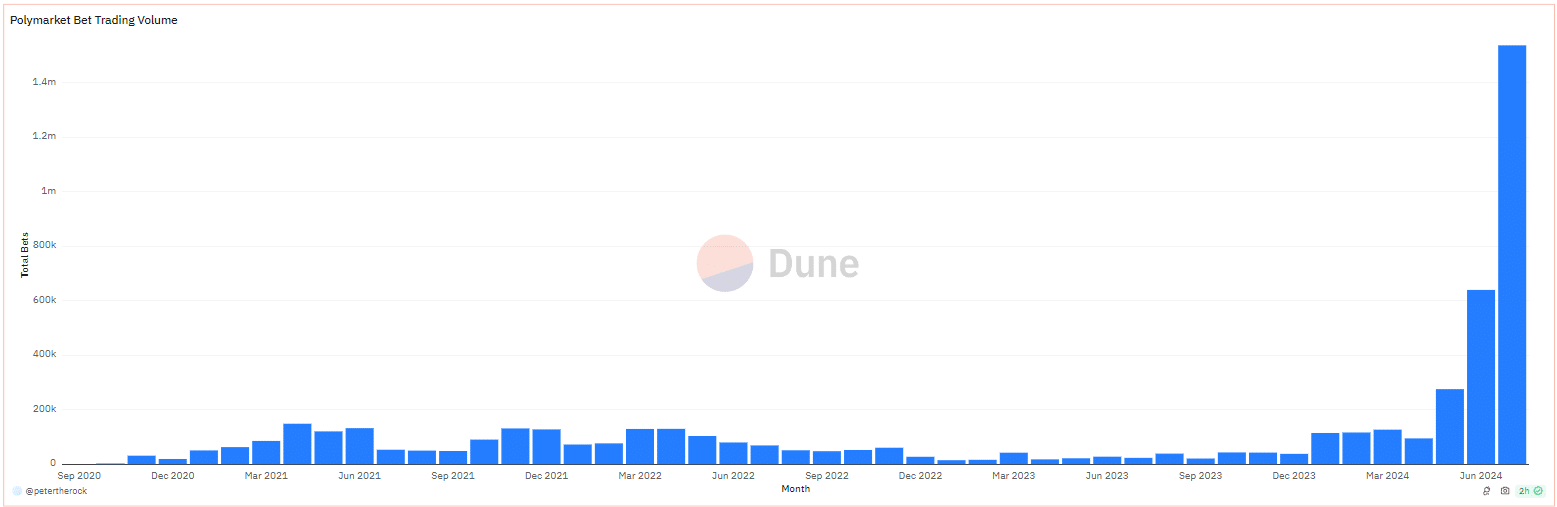
Task: Click the 400k y-axis label
Action: [44, 355]
